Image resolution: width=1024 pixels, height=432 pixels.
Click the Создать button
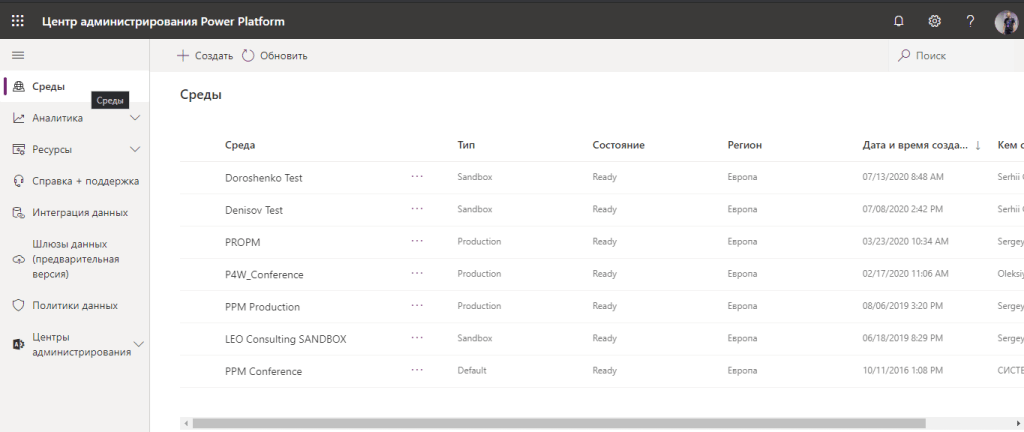[x=205, y=56]
